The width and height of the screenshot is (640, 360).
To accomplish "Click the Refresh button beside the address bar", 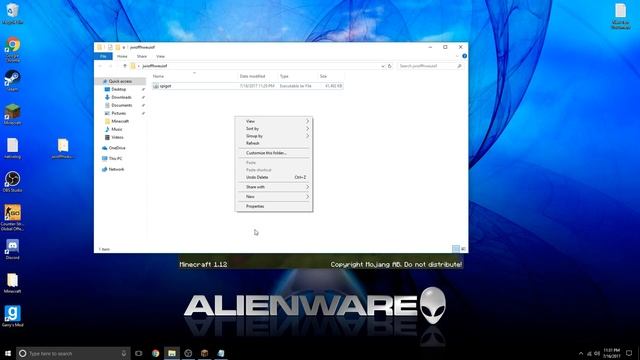I will (390, 66).
